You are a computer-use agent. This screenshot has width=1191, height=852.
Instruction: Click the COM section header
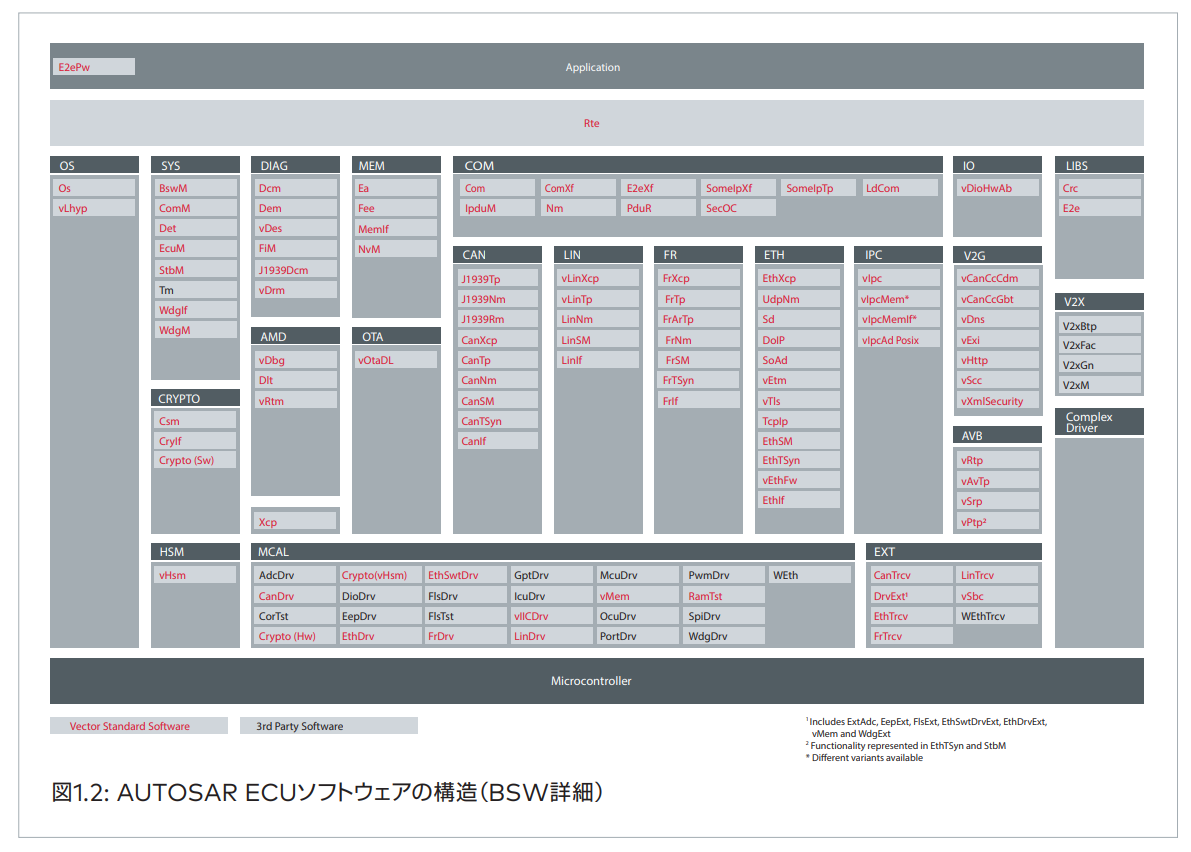[697, 166]
